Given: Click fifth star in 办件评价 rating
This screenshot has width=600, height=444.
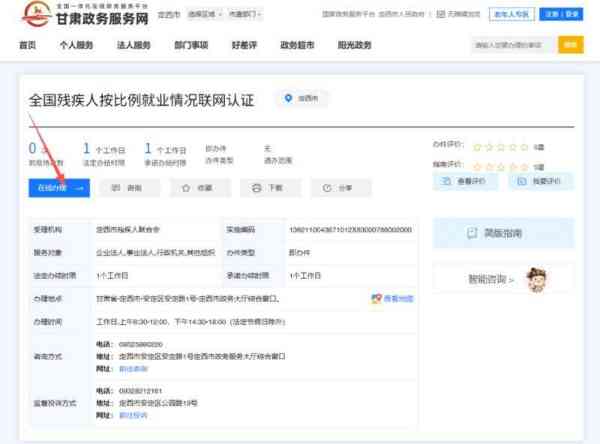Looking at the screenshot, I should click(x=524, y=147).
